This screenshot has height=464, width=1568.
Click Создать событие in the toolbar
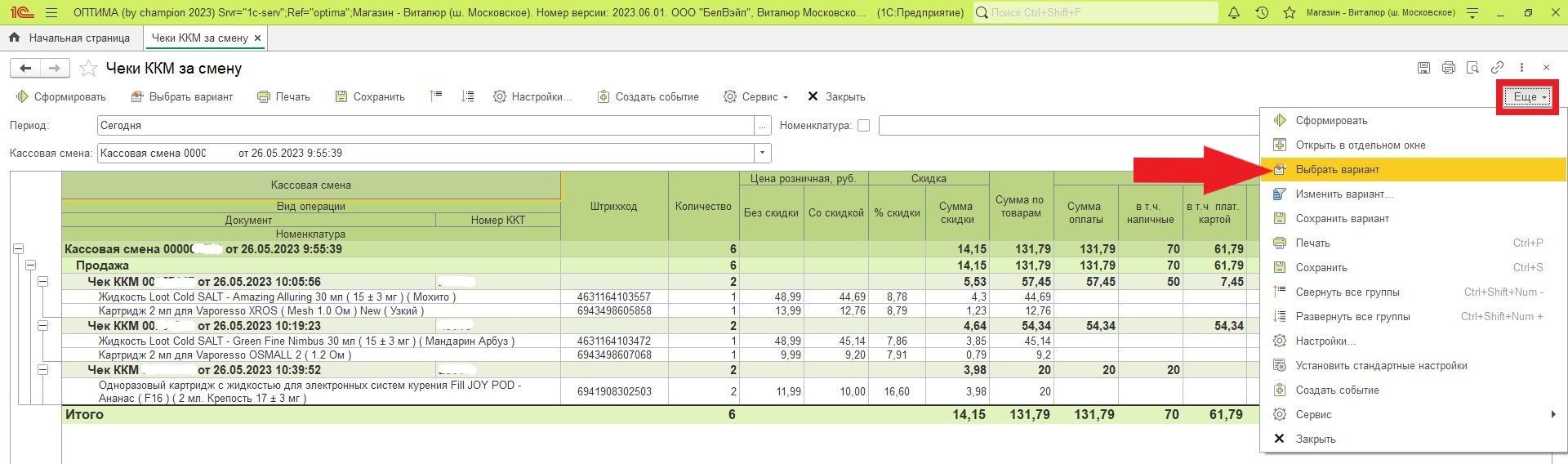648,96
